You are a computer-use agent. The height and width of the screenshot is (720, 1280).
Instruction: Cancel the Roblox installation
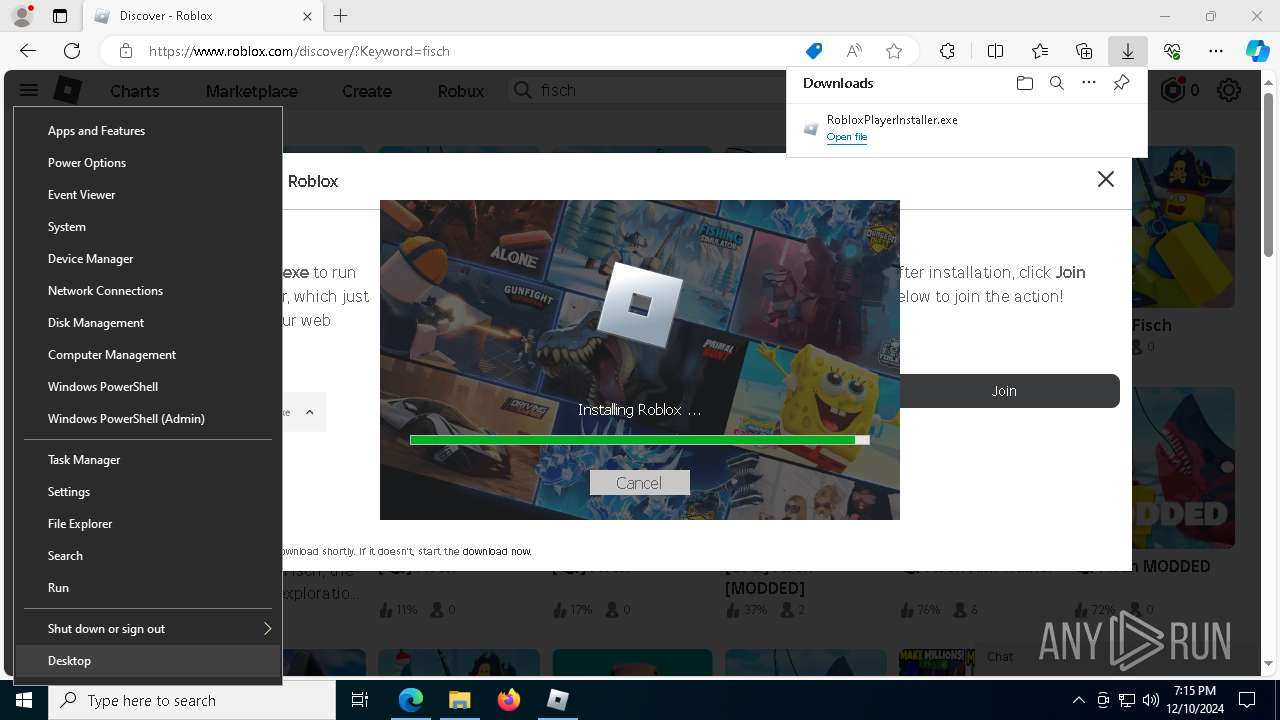pos(639,483)
